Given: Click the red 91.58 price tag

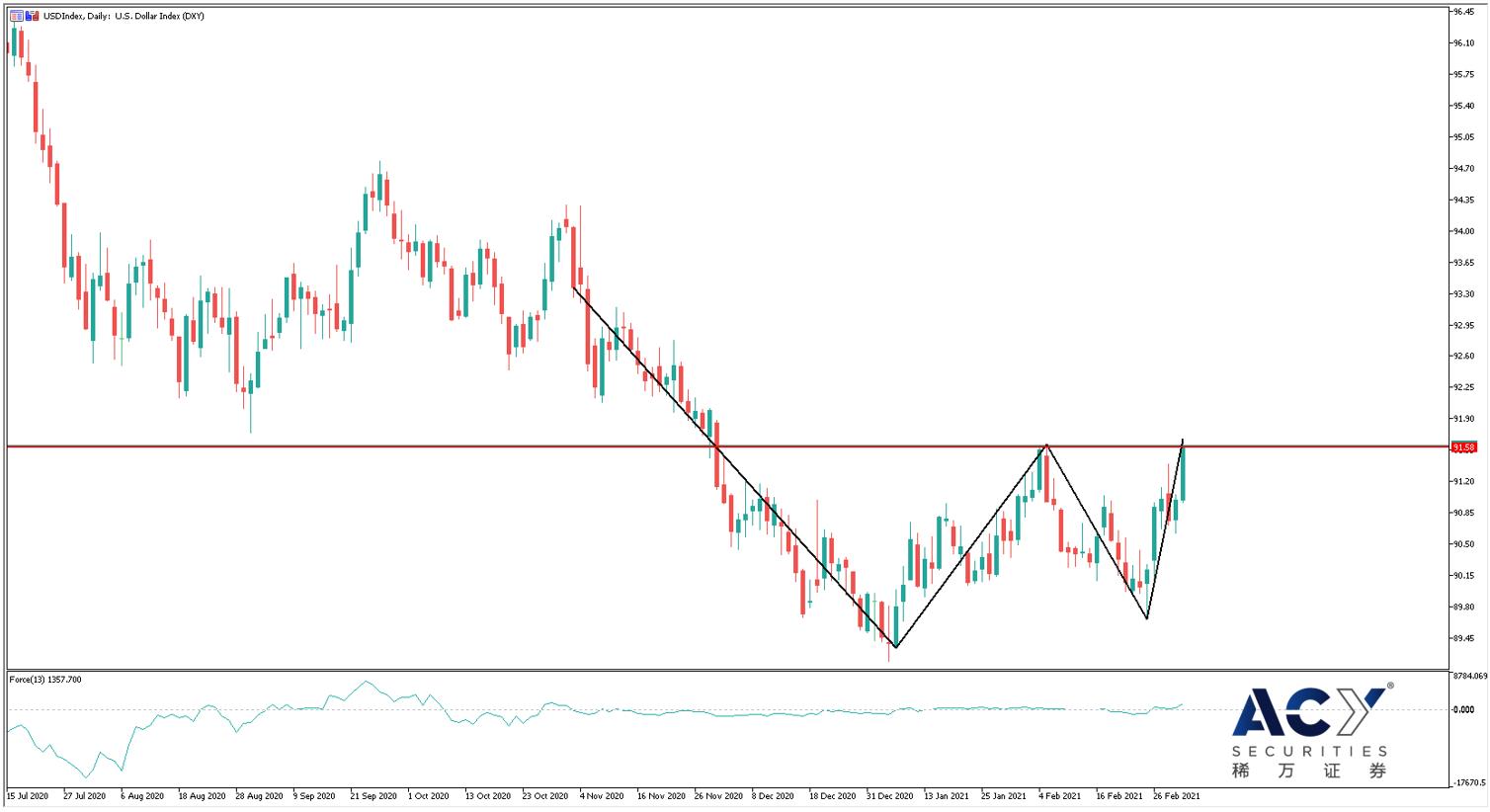Looking at the screenshot, I should pos(1463,447).
